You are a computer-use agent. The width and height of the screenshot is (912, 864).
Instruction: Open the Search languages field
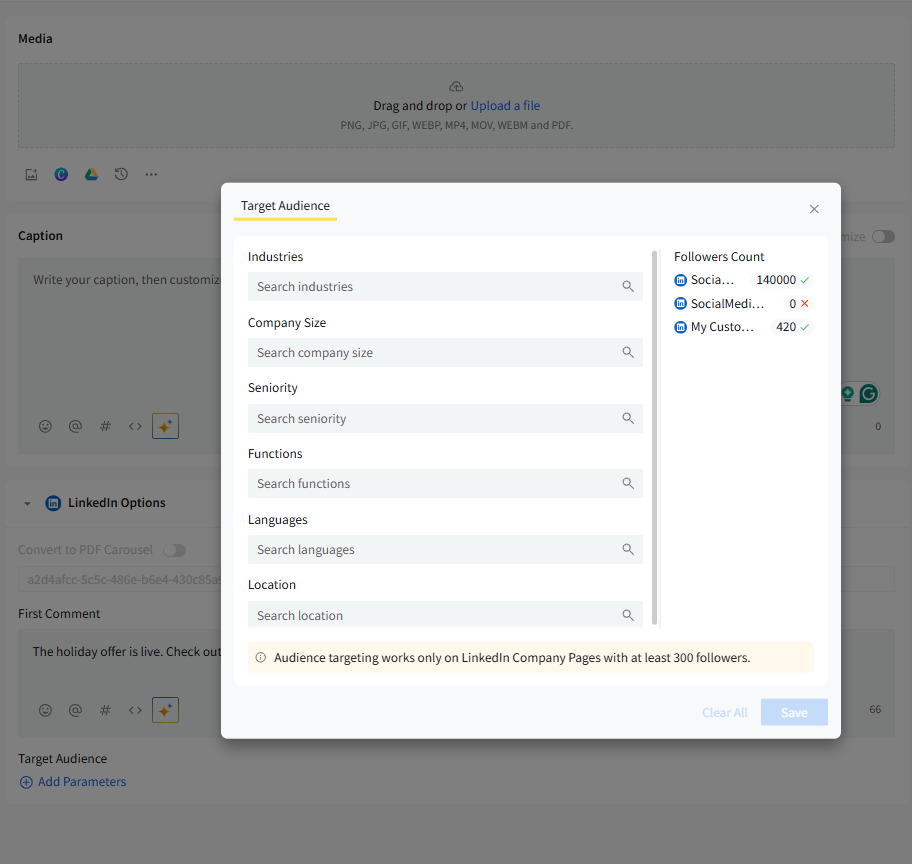[x=445, y=549]
